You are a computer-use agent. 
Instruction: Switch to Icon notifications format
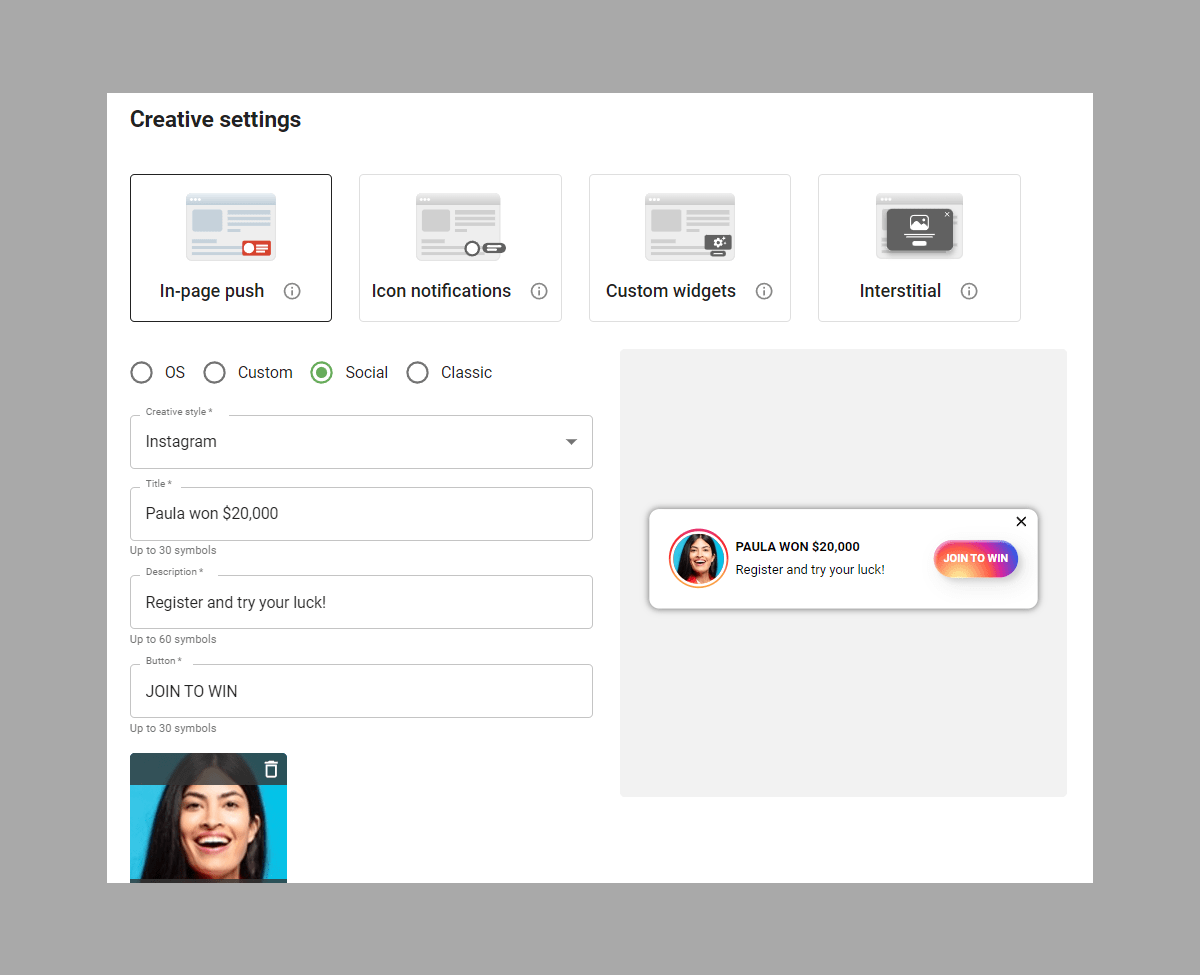460,248
